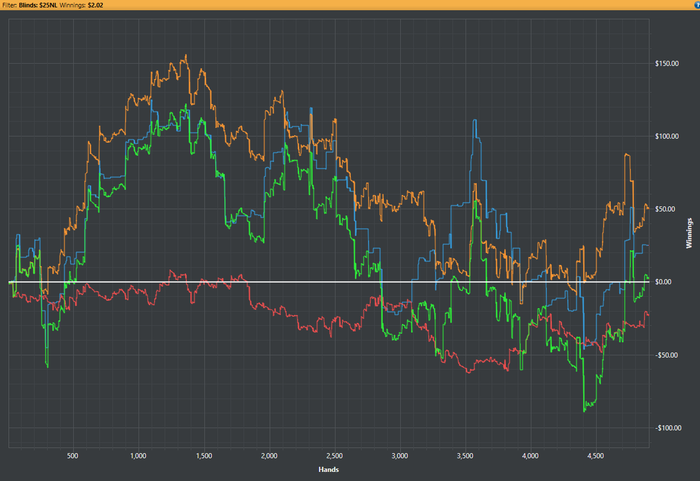Click the 4,500 hands axis label
This screenshot has width=700, height=481.
coord(596,456)
